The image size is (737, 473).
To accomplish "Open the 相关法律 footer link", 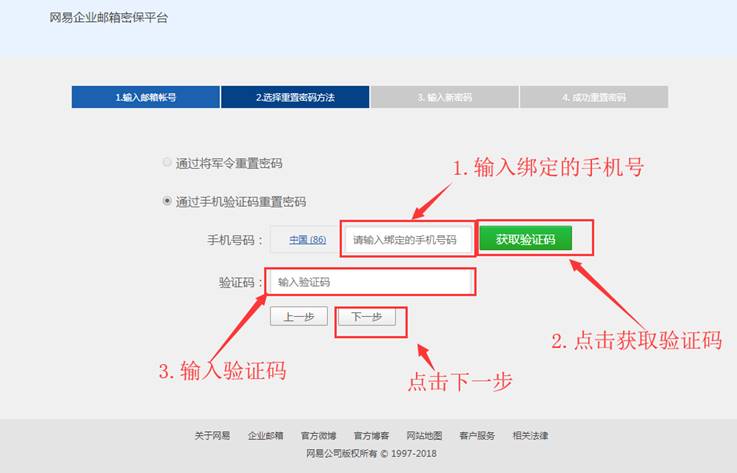I will tap(531, 436).
